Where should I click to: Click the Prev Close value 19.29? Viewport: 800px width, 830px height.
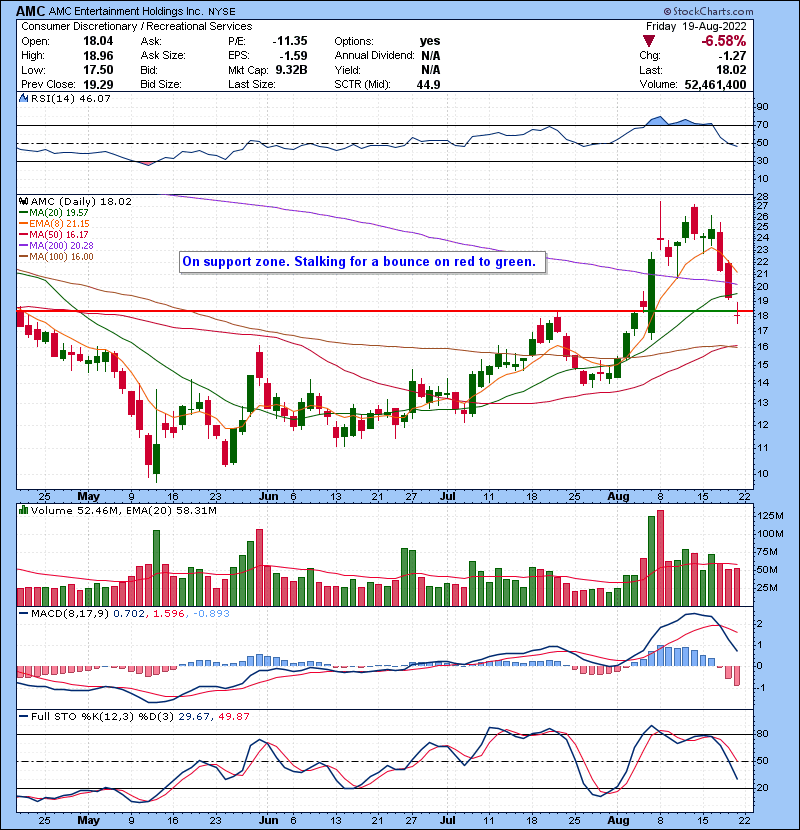(98, 84)
